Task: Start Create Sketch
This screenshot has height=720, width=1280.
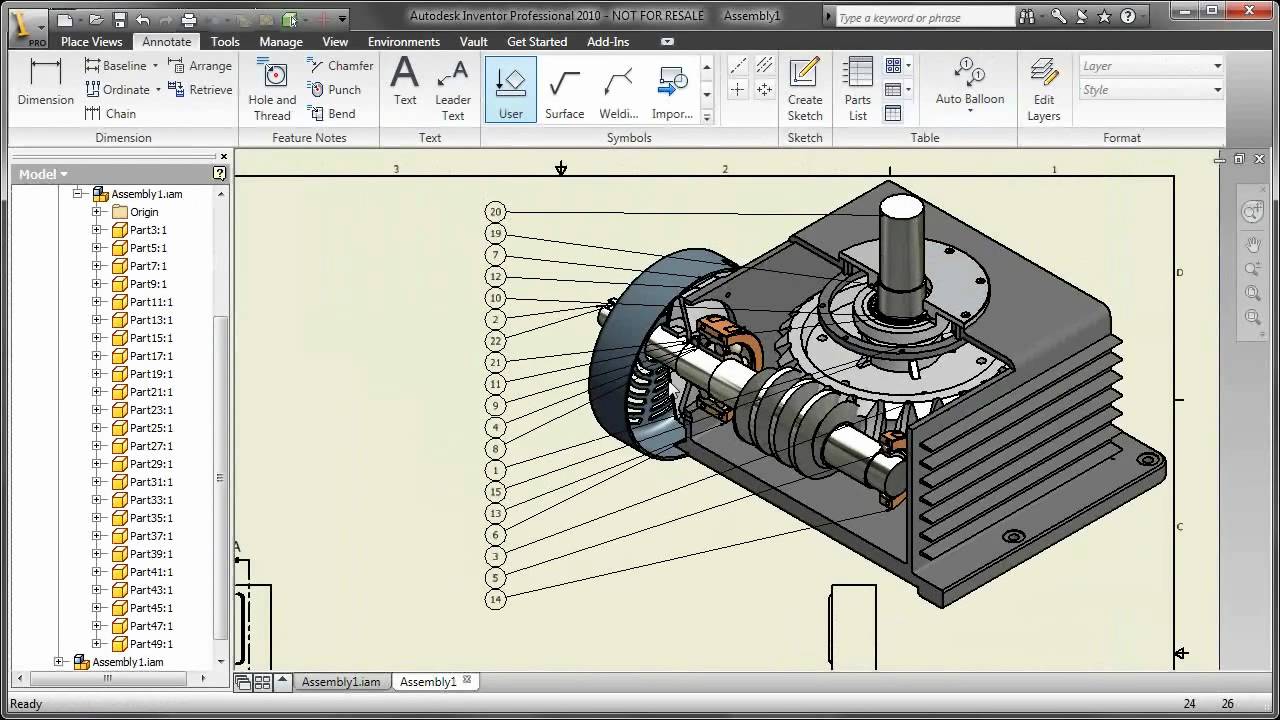Action: click(805, 90)
